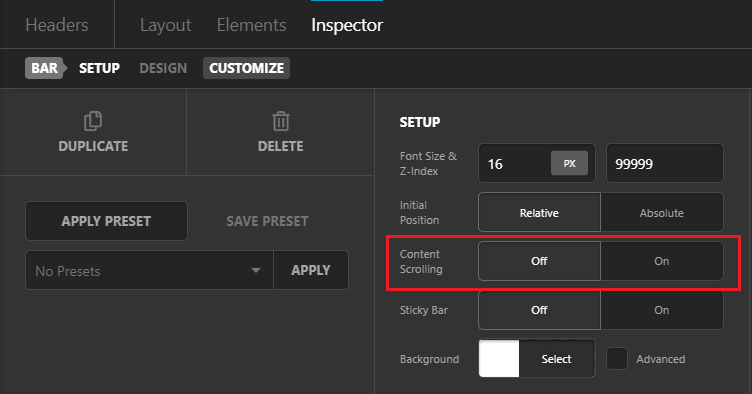Click the BAR breadcrumb label

45,68
